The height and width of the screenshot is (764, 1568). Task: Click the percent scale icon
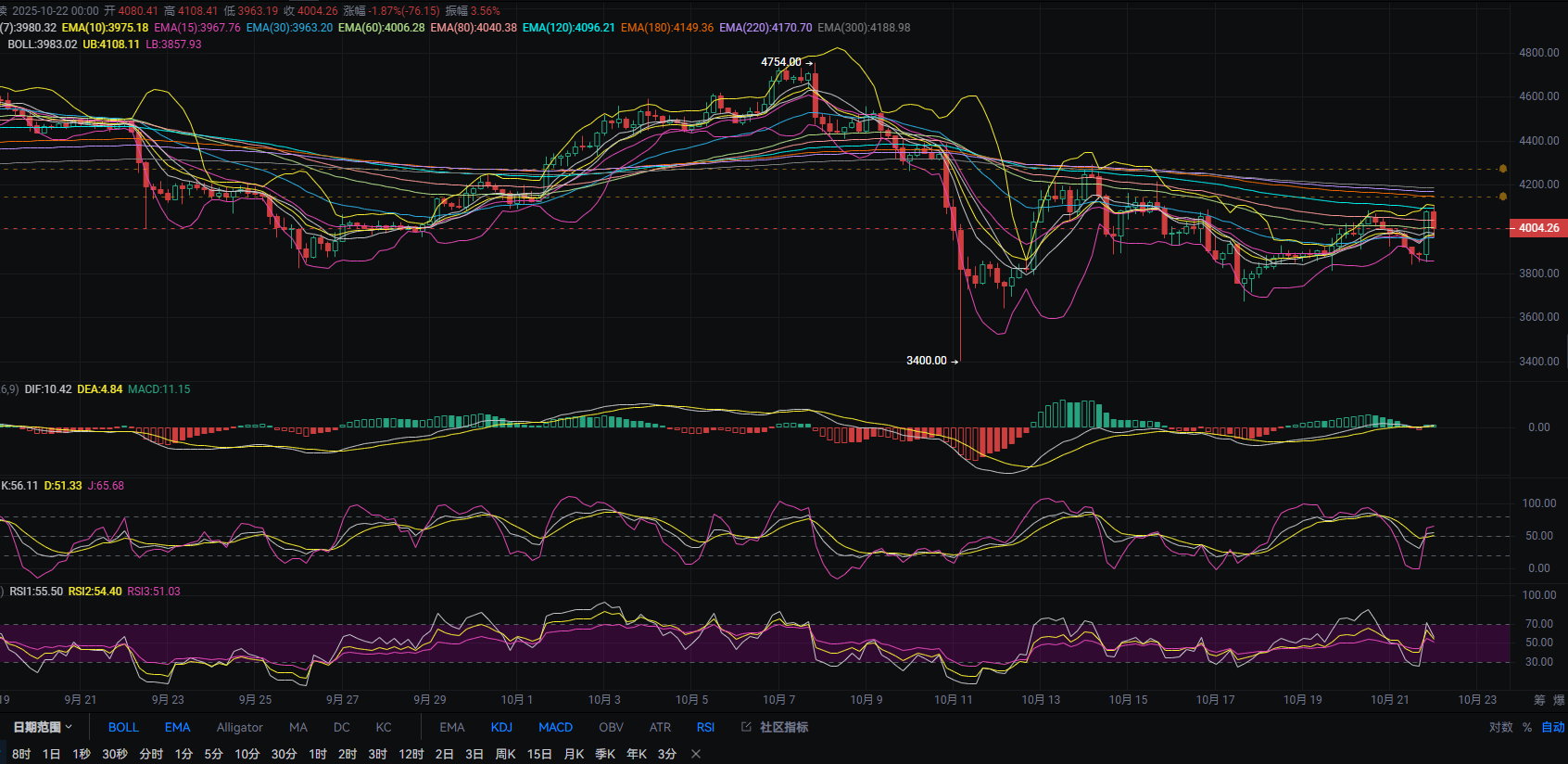point(1527,727)
